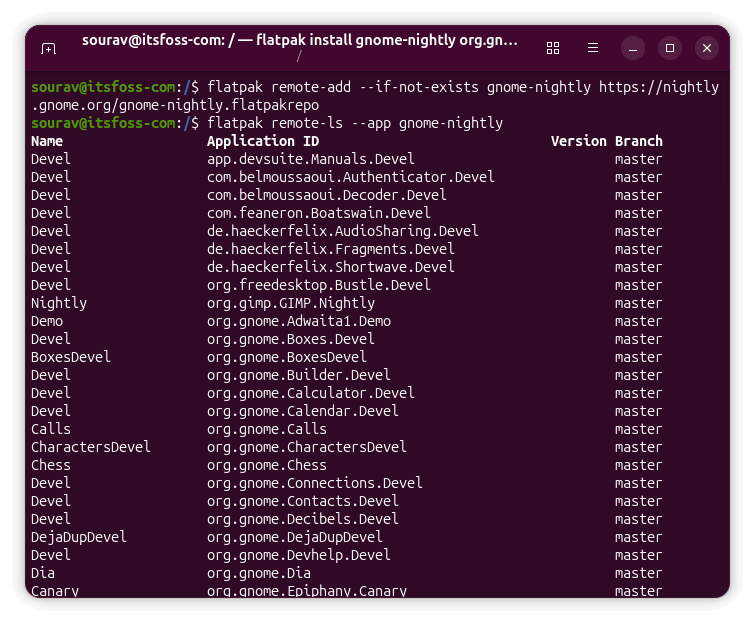The height and width of the screenshot is (623, 755).
Task: Click com.belmoussaoui.Decoder.Devel entry
Action: coord(326,195)
